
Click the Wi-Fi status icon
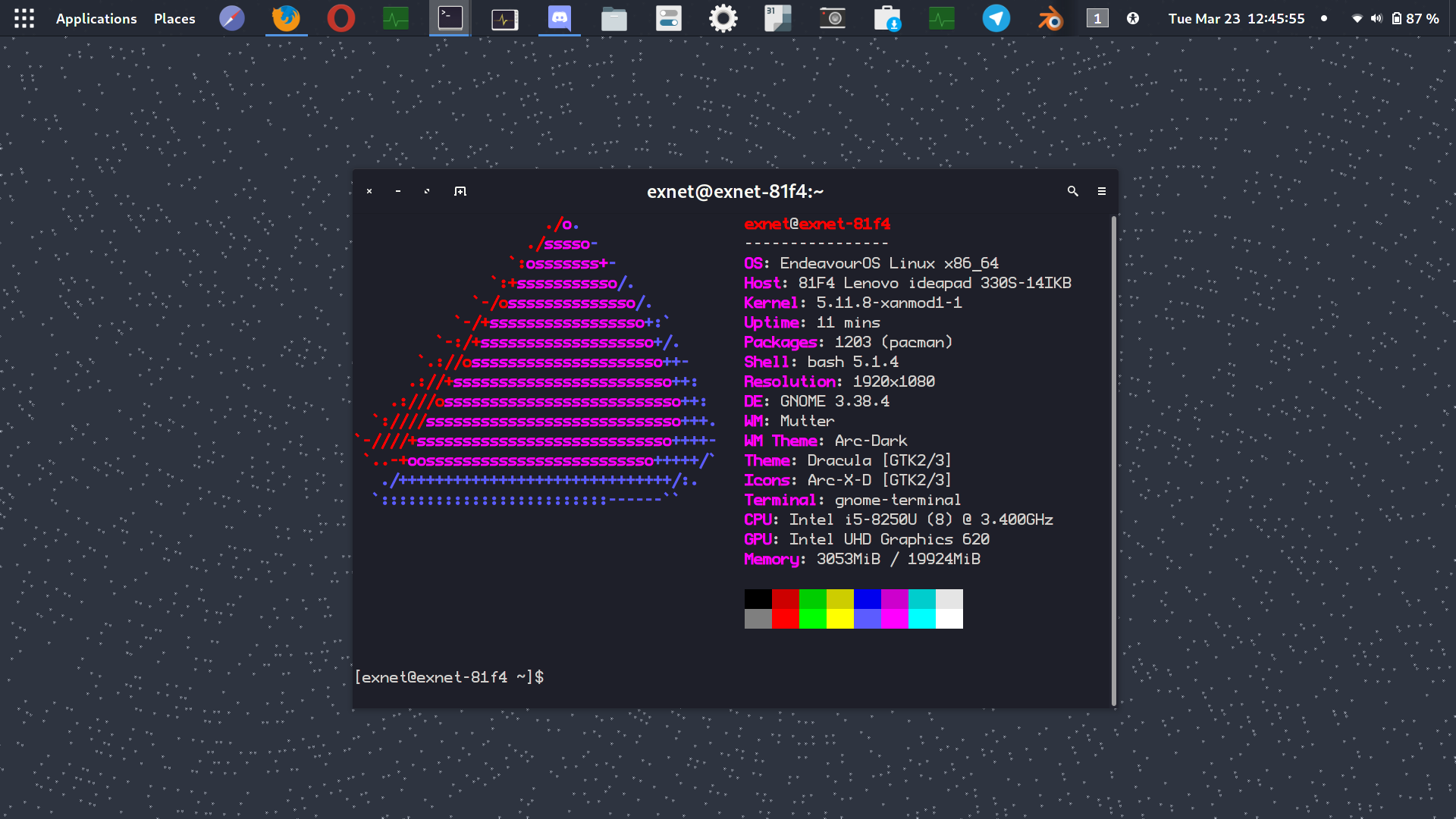click(1357, 18)
